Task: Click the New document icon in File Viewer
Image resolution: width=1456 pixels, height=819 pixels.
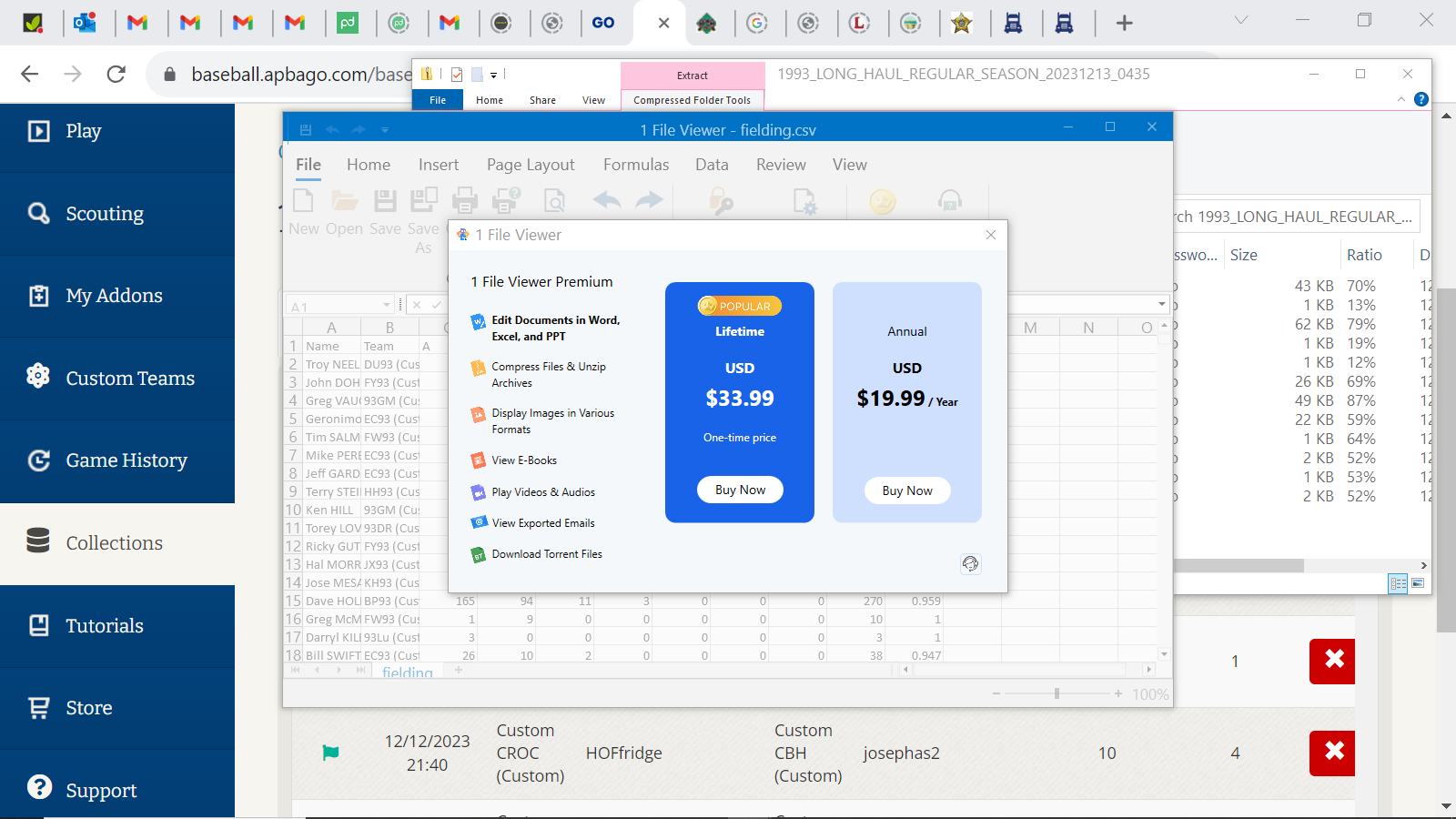Action: tap(303, 200)
